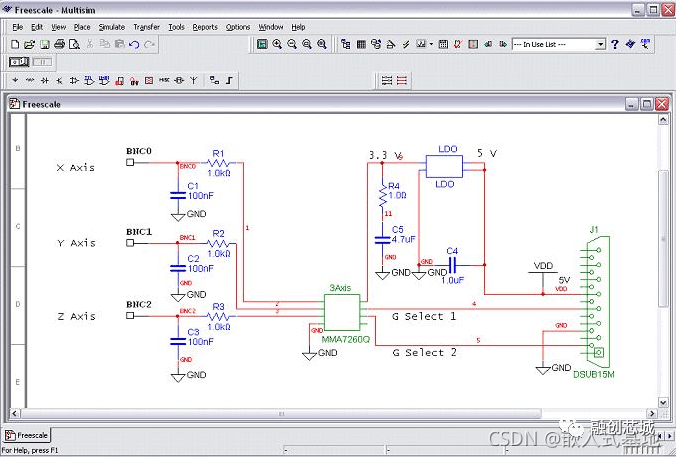Open the Transfer menu
The width and height of the screenshot is (676, 457).
(x=147, y=27)
